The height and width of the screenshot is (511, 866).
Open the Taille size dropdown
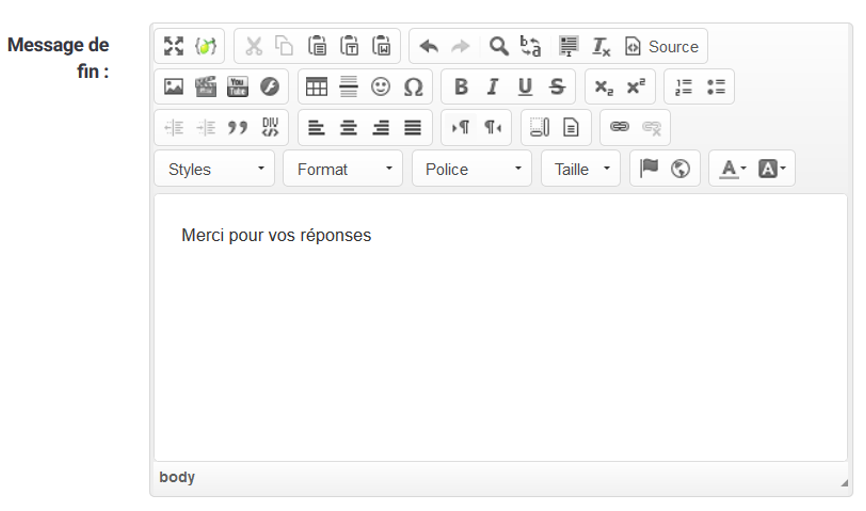[x=580, y=168]
